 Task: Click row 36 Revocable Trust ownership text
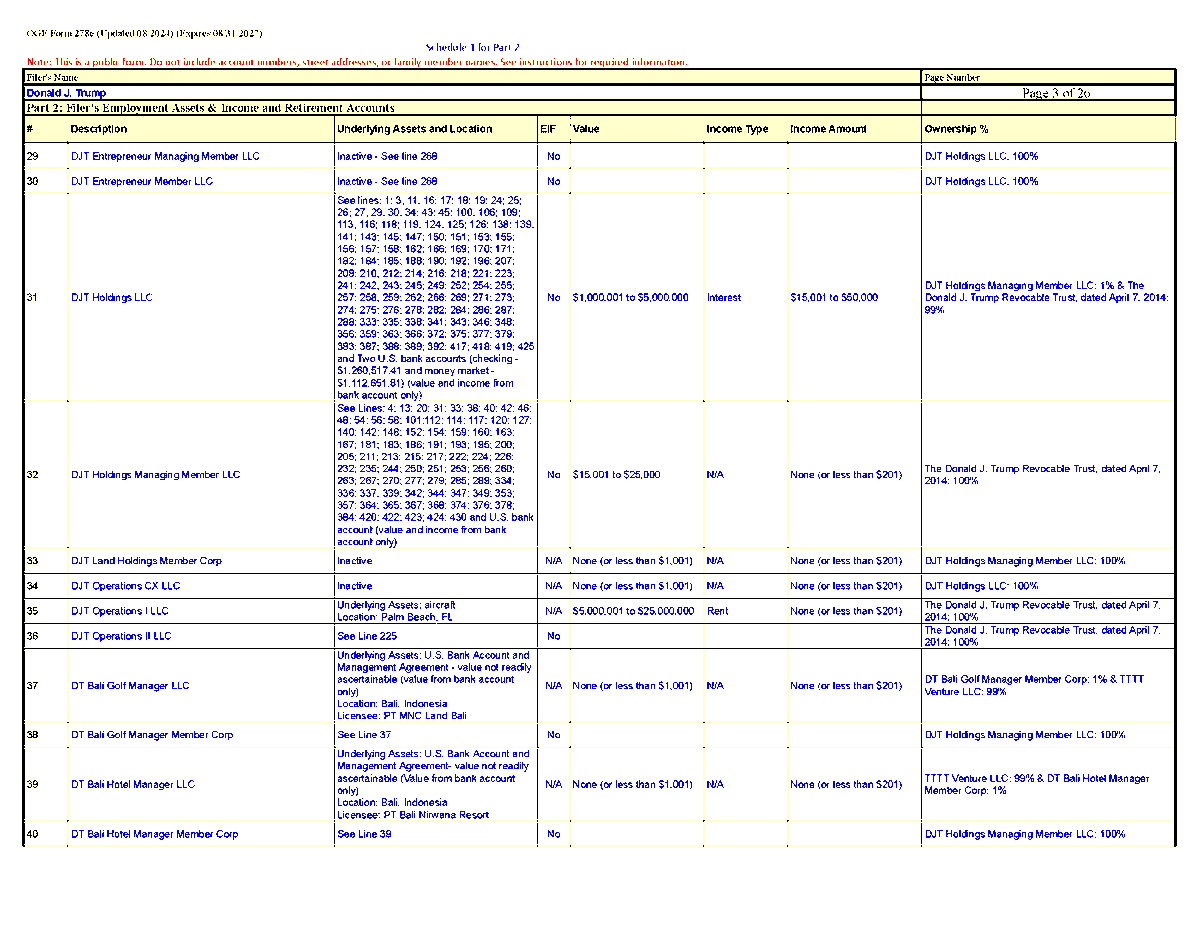pyautogui.click(x=1043, y=636)
